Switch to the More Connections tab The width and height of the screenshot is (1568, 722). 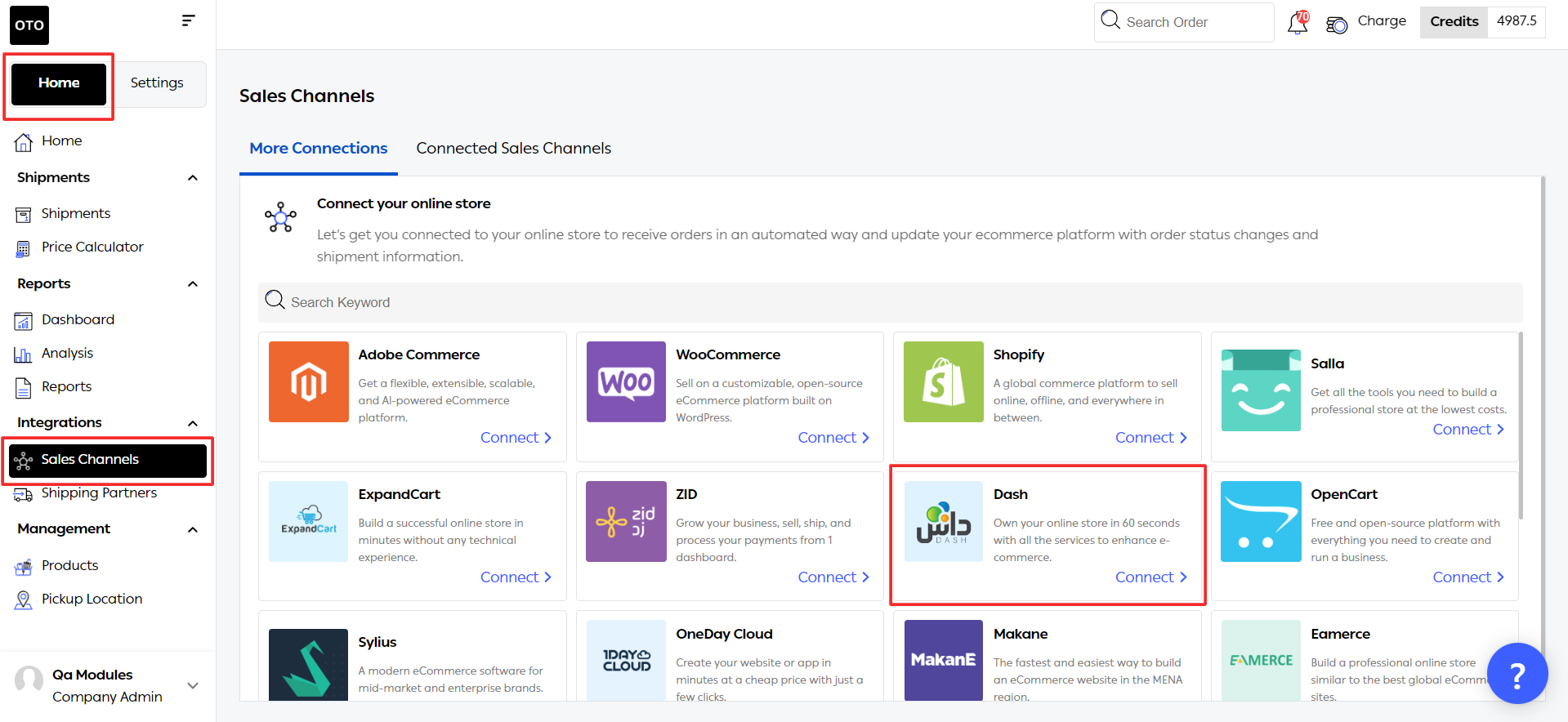pos(319,149)
